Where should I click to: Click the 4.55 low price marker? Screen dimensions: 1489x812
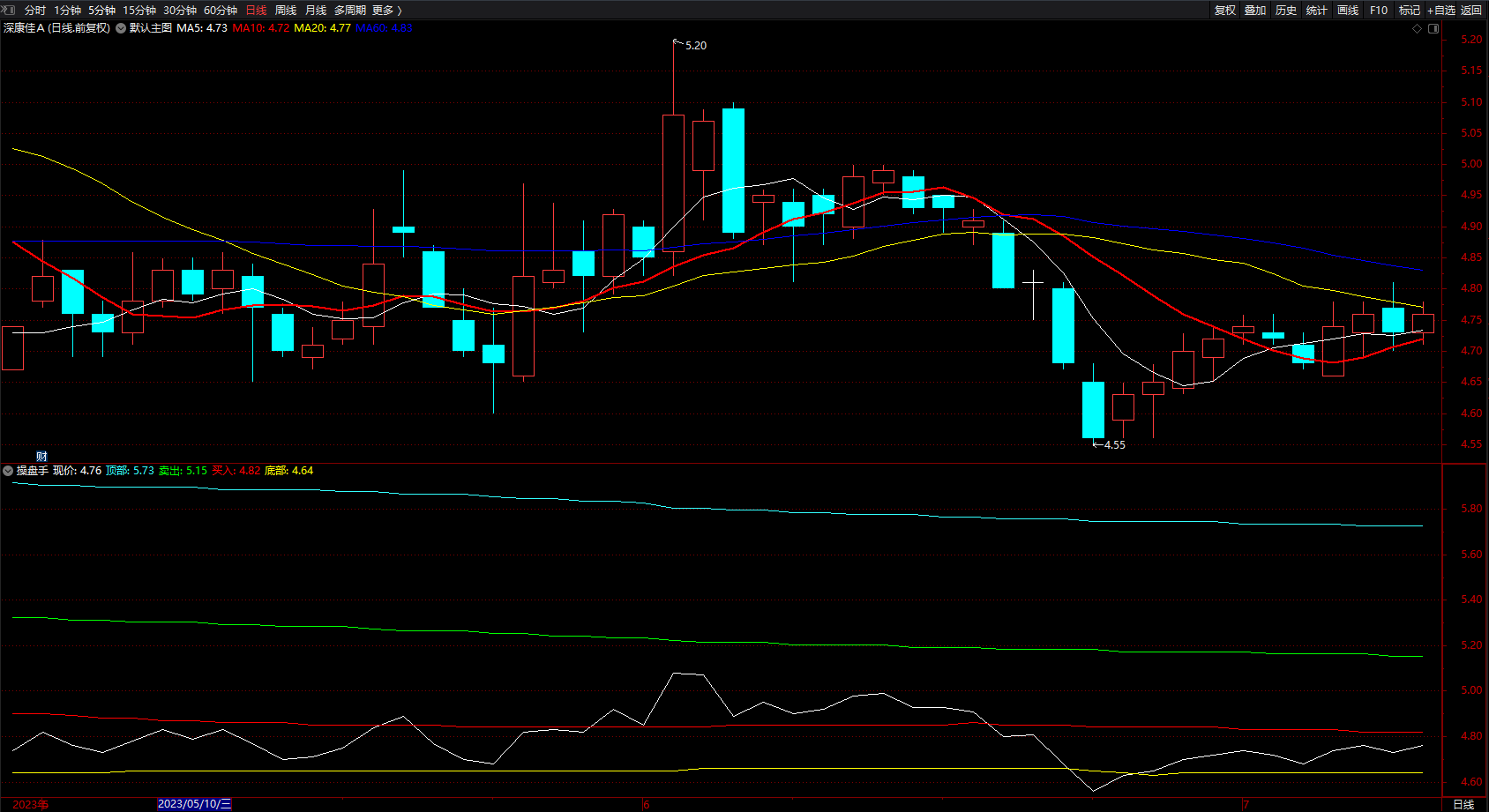1114,445
